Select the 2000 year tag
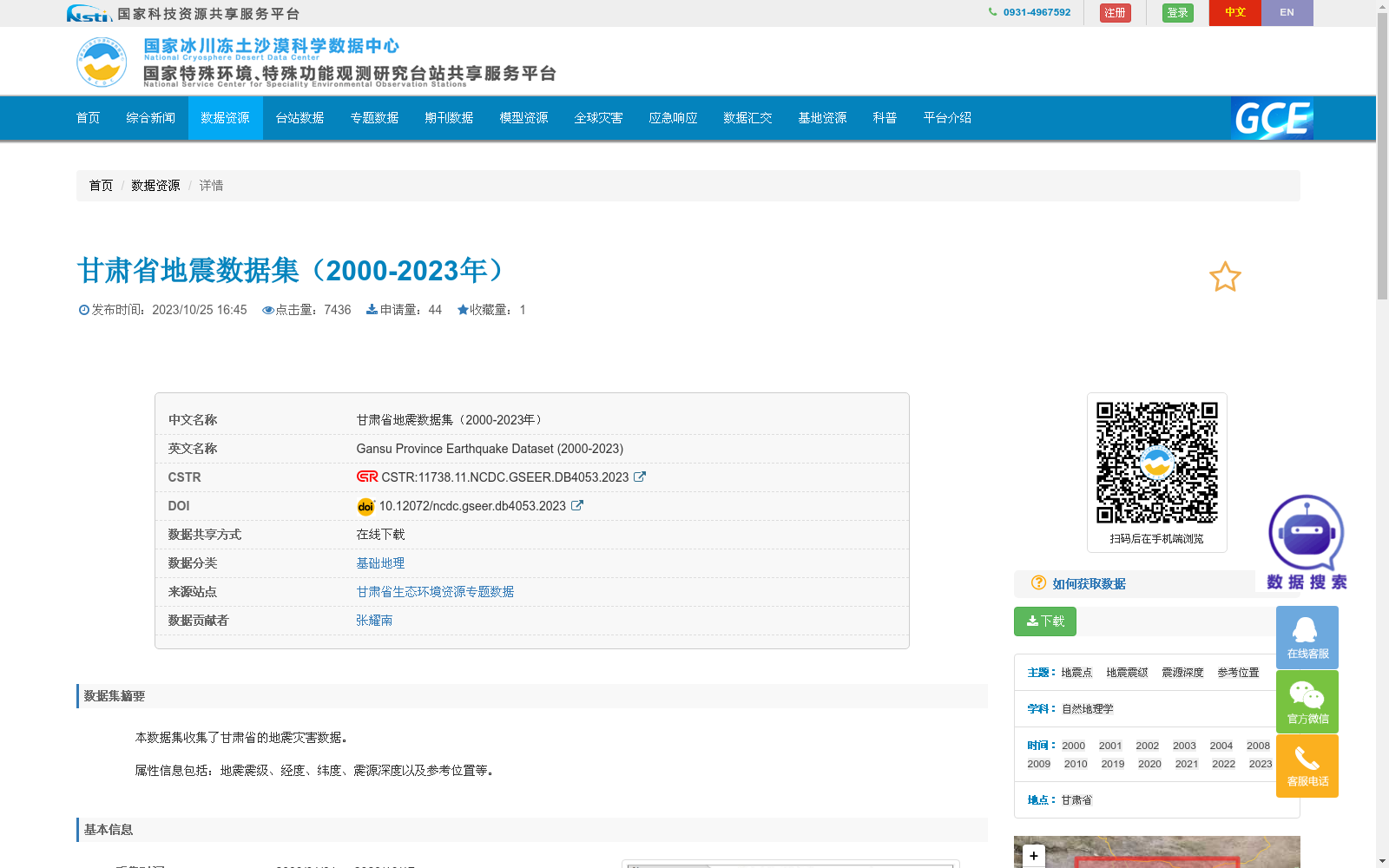The width and height of the screenshot is (1389, 868). [1073, 746]
